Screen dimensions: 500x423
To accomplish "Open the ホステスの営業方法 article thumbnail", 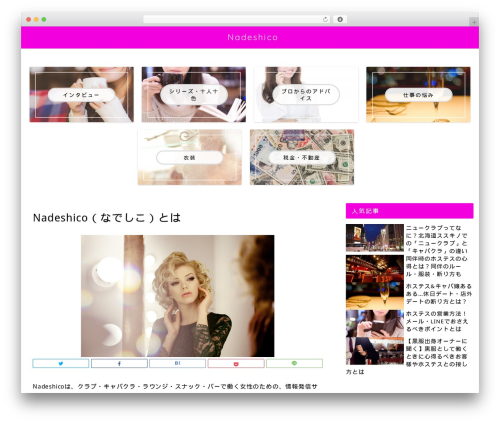I will (x=375, y=323).
